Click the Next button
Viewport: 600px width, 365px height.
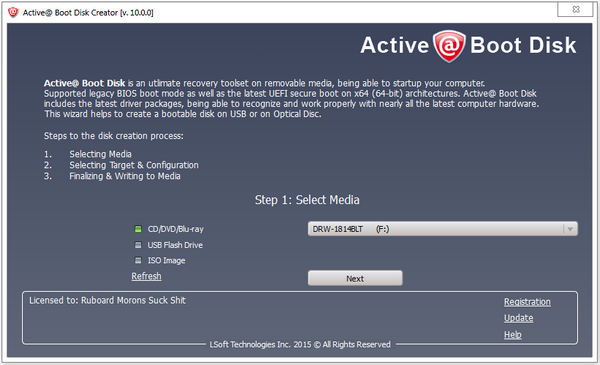[x=355, y=278]
